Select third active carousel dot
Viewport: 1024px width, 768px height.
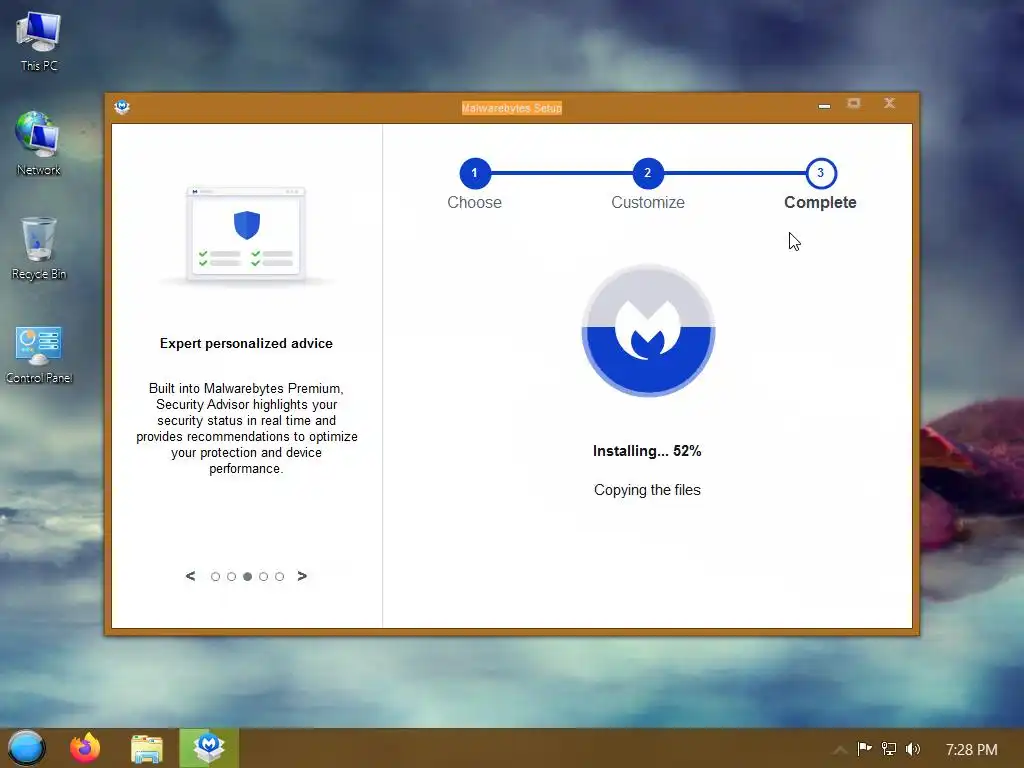pos(248,577)
